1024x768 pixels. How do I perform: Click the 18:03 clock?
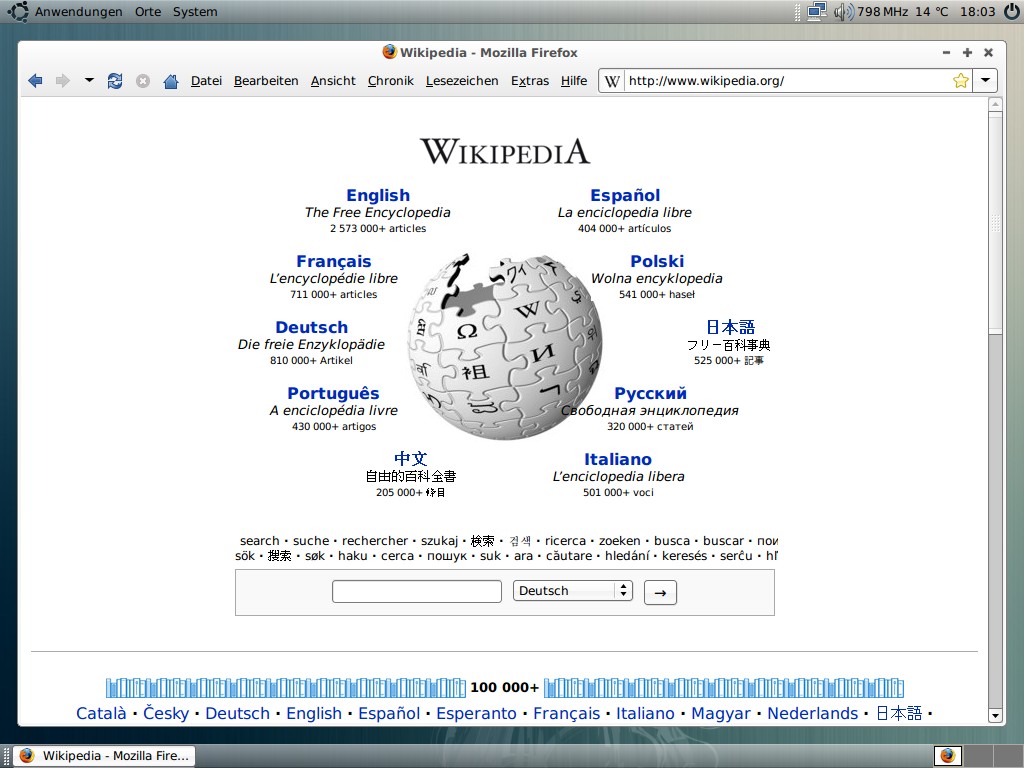click(978, 12)
